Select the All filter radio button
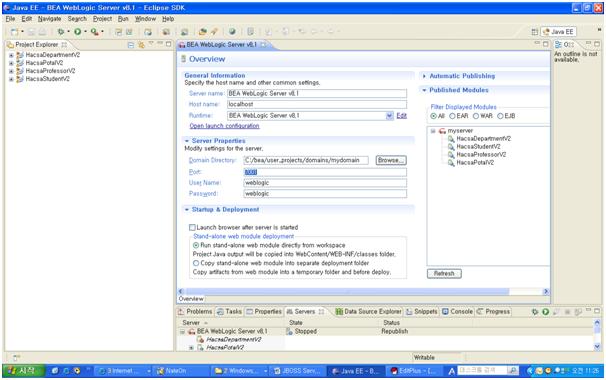The height and width of the screenshot is (380, 606). (433, 116)
